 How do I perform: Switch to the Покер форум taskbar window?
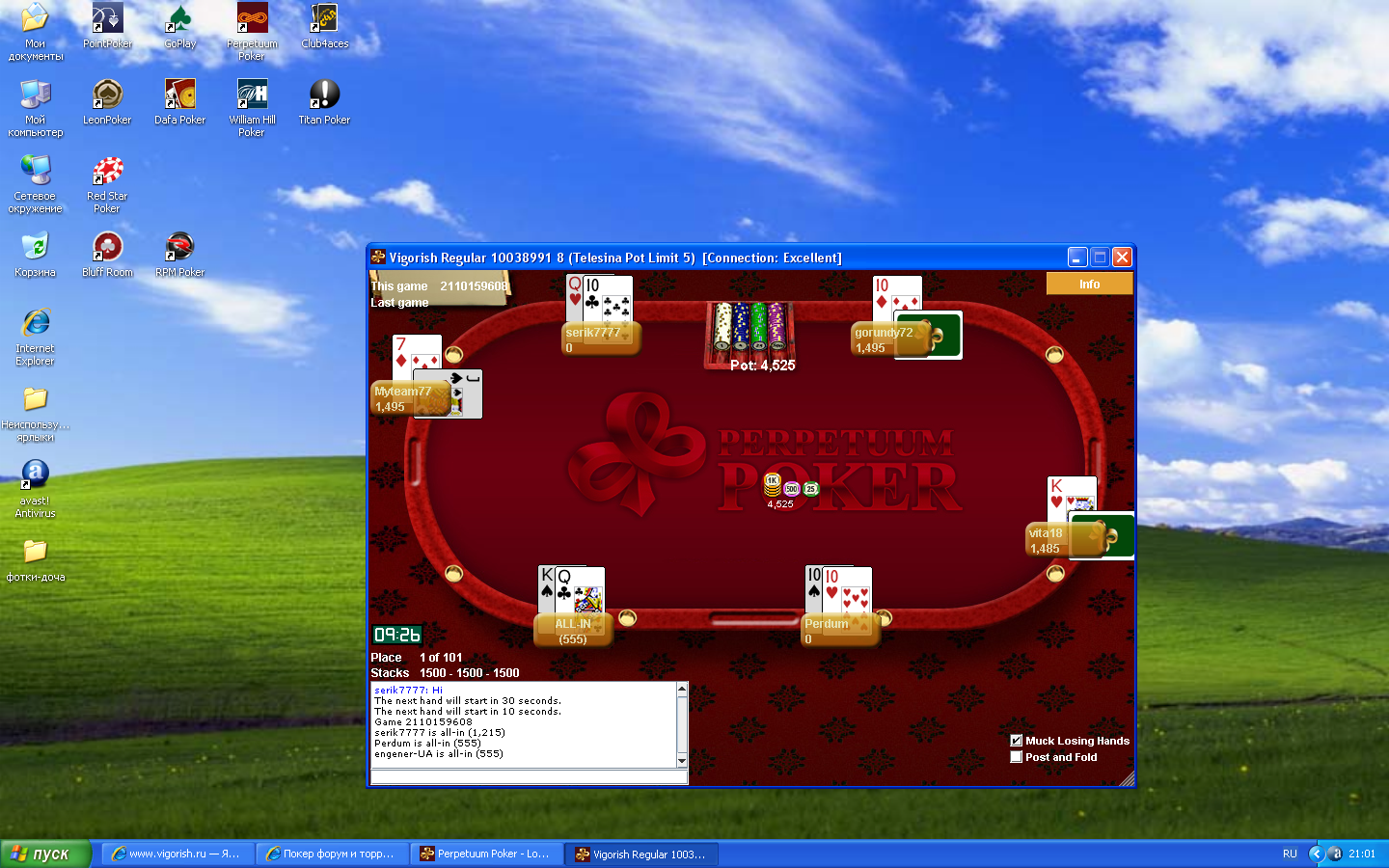332,854
